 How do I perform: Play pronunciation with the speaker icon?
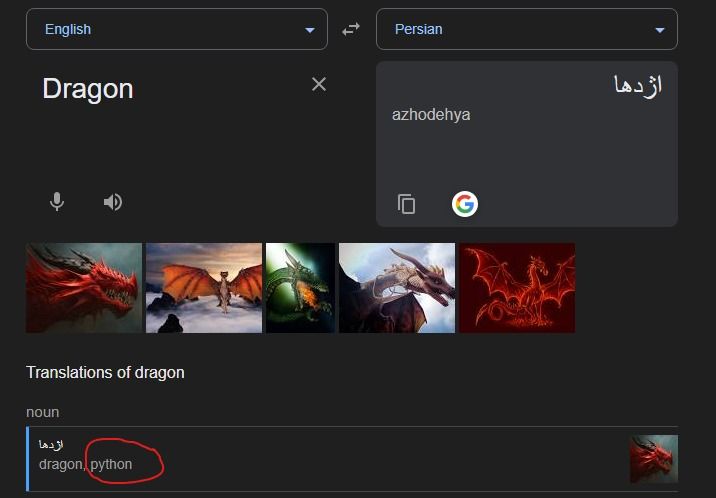coord(113,202)
